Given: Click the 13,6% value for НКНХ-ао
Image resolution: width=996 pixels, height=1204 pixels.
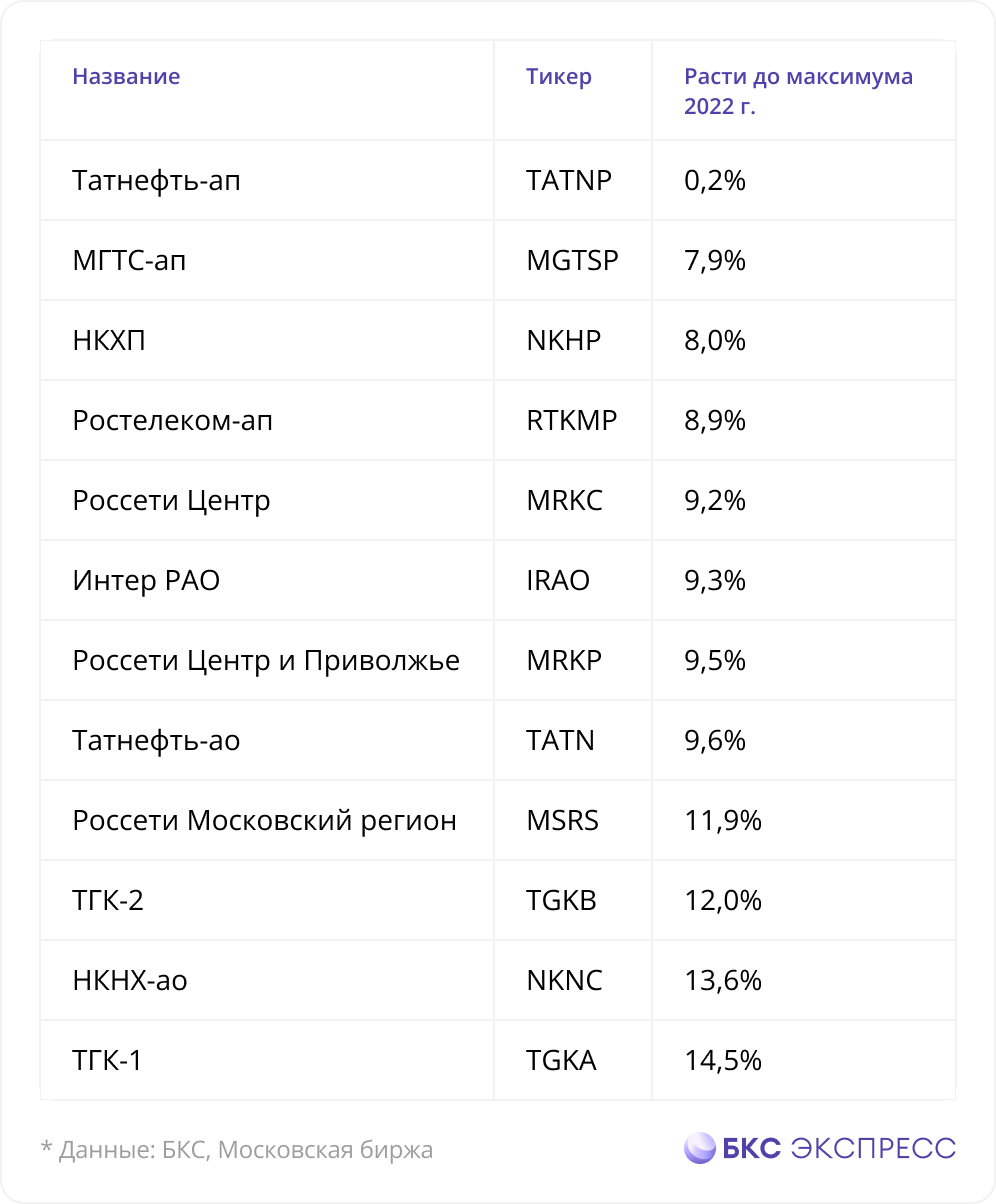Looking at the screenshot, I should pos(723,980).
